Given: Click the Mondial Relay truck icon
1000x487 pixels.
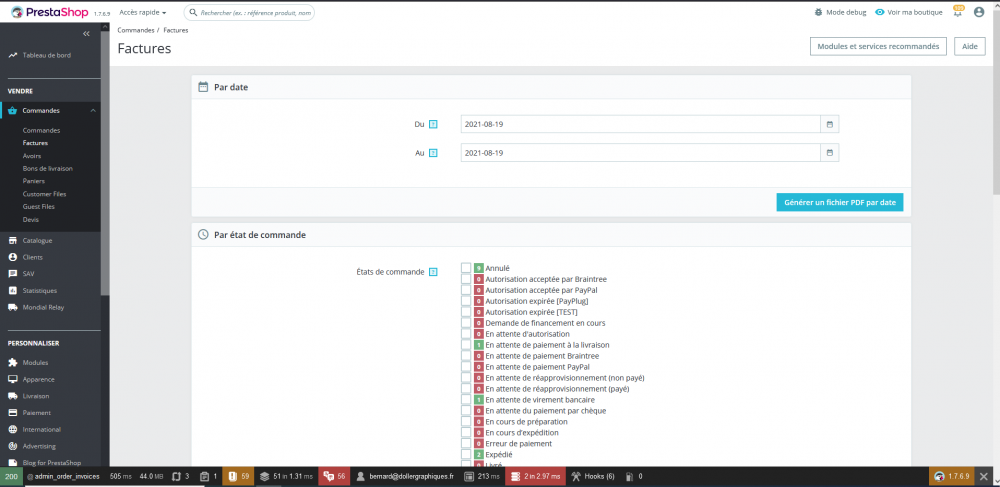Looking at the screenshot, I should [12, 307].
